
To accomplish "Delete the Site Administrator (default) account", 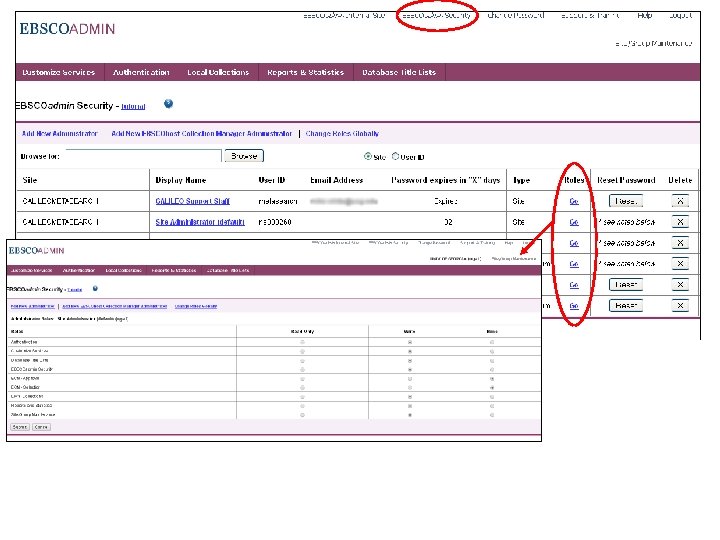I will [680, 222].
